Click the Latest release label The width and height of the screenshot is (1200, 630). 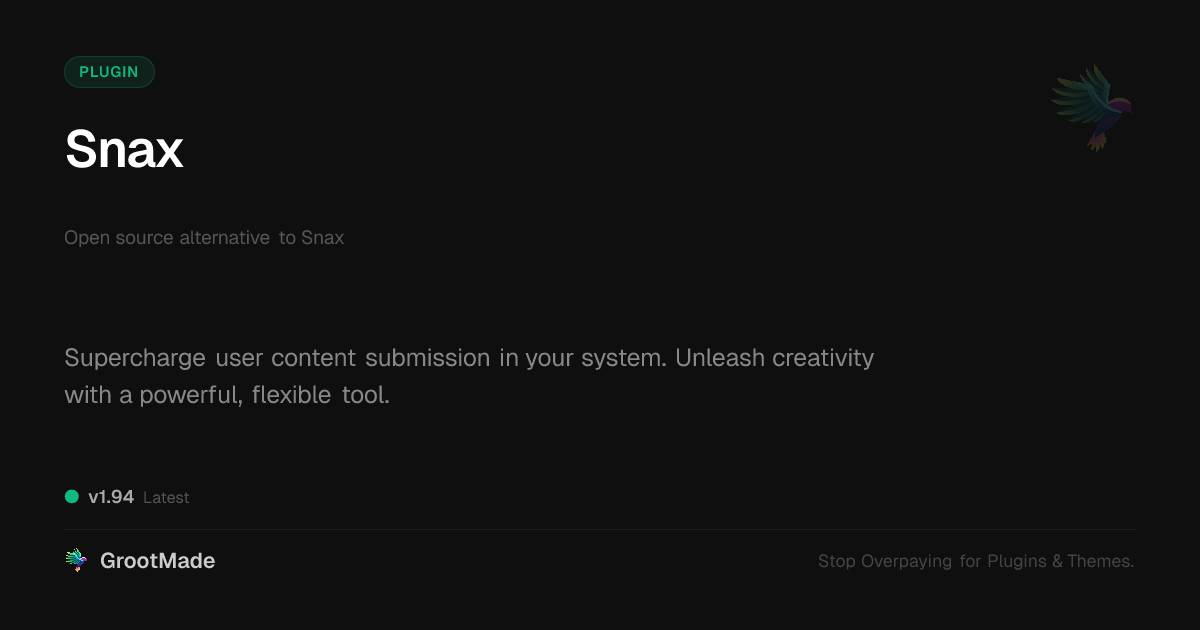coord(166,498)
